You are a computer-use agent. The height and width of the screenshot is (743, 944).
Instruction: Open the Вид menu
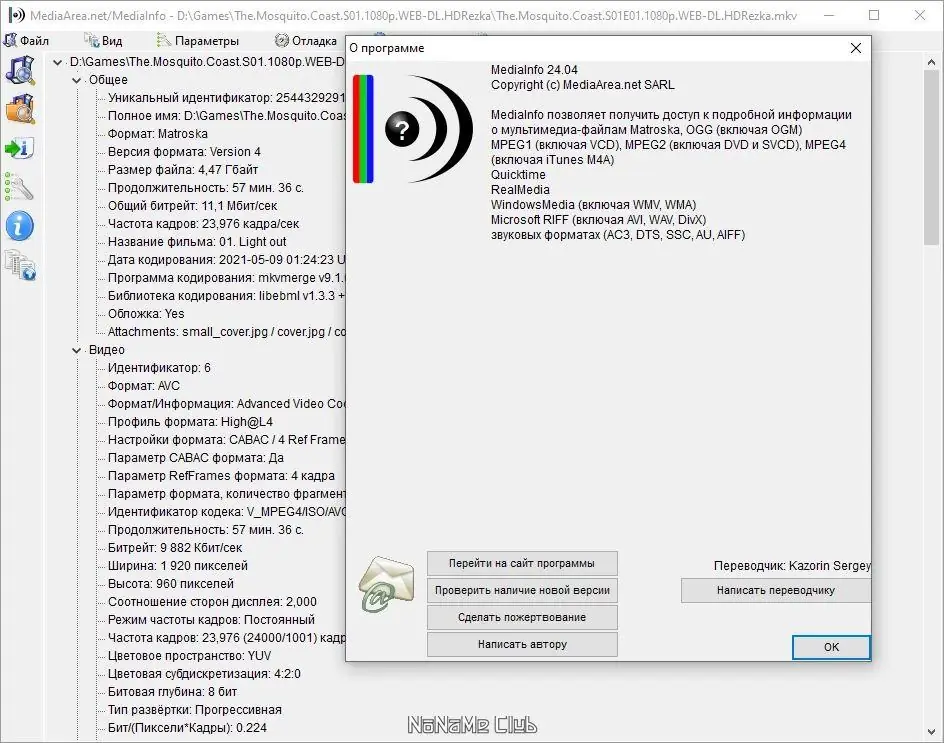point(104,40)
